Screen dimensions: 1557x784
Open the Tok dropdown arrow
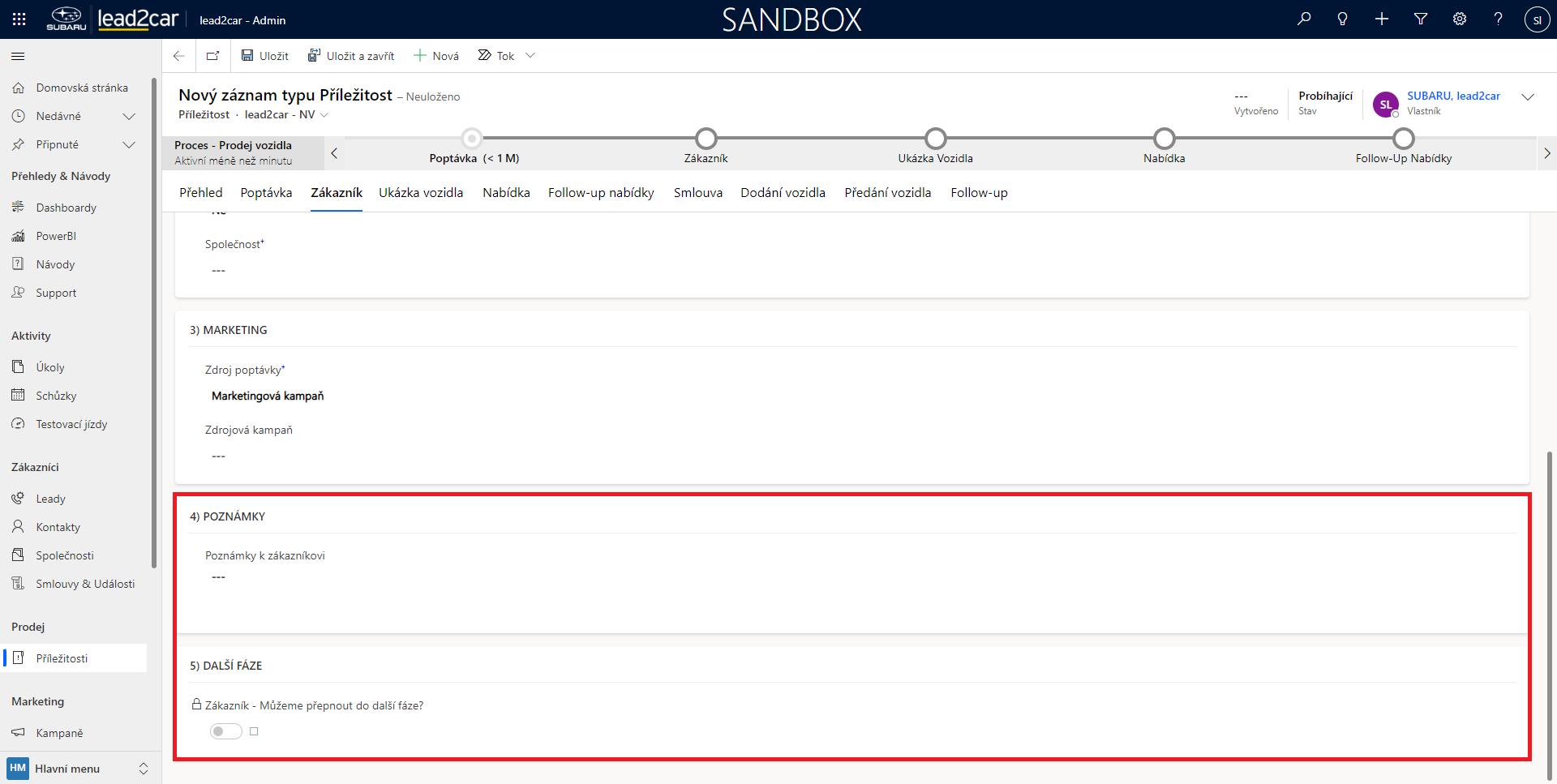tap(530, 56)
